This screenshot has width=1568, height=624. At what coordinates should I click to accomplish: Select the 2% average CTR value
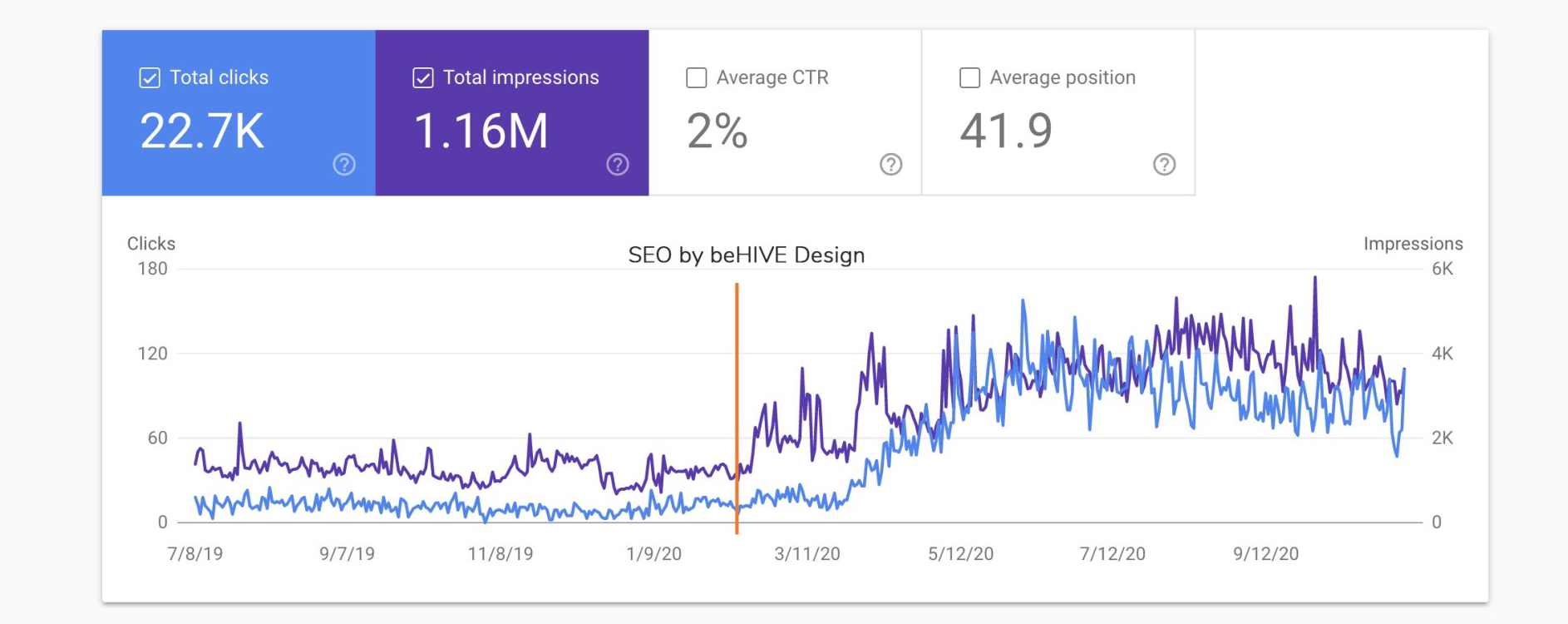pyautogui.click(x=717, y=131)
